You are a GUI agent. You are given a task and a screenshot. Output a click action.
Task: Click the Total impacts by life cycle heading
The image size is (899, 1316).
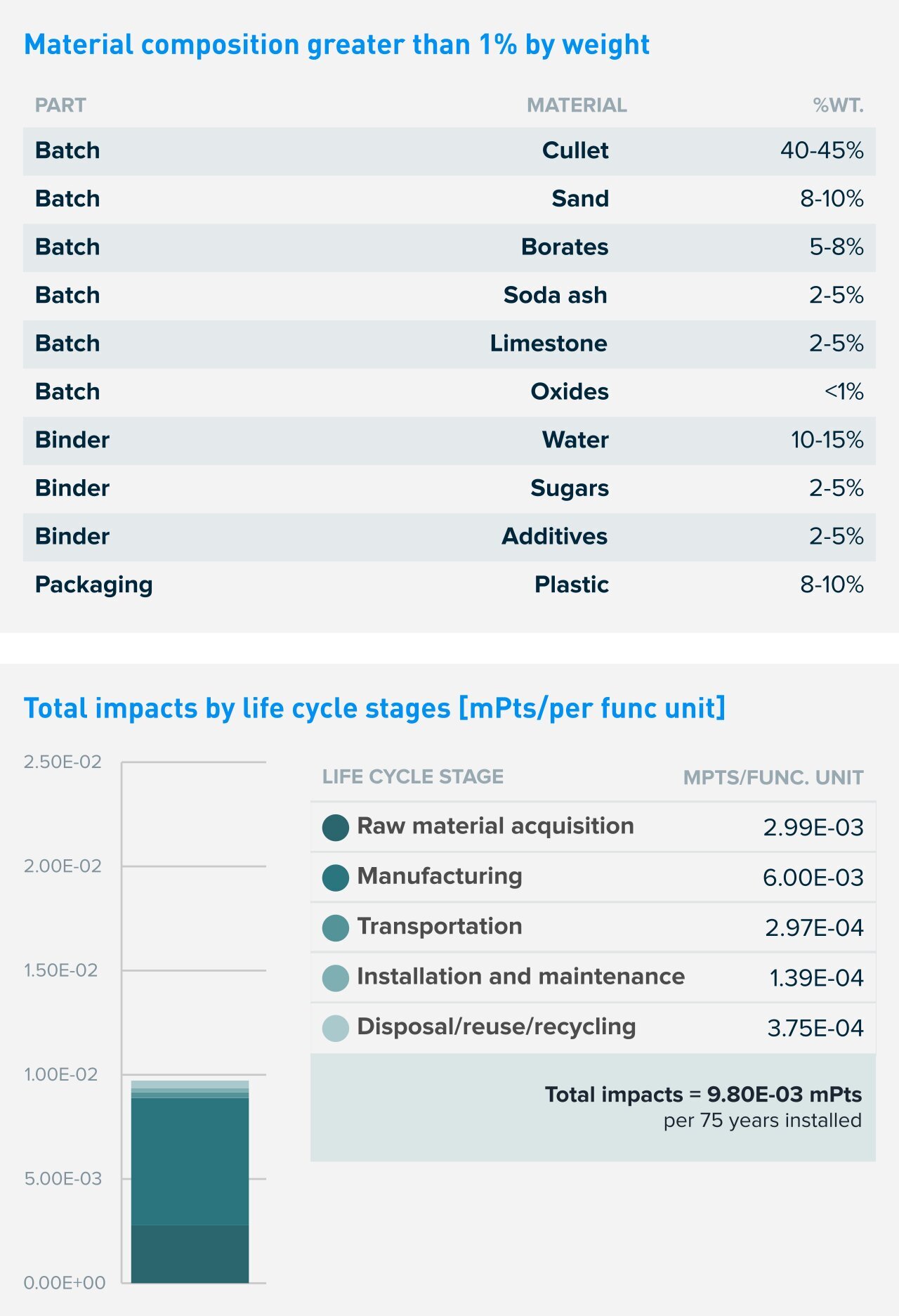coord(374,708)
